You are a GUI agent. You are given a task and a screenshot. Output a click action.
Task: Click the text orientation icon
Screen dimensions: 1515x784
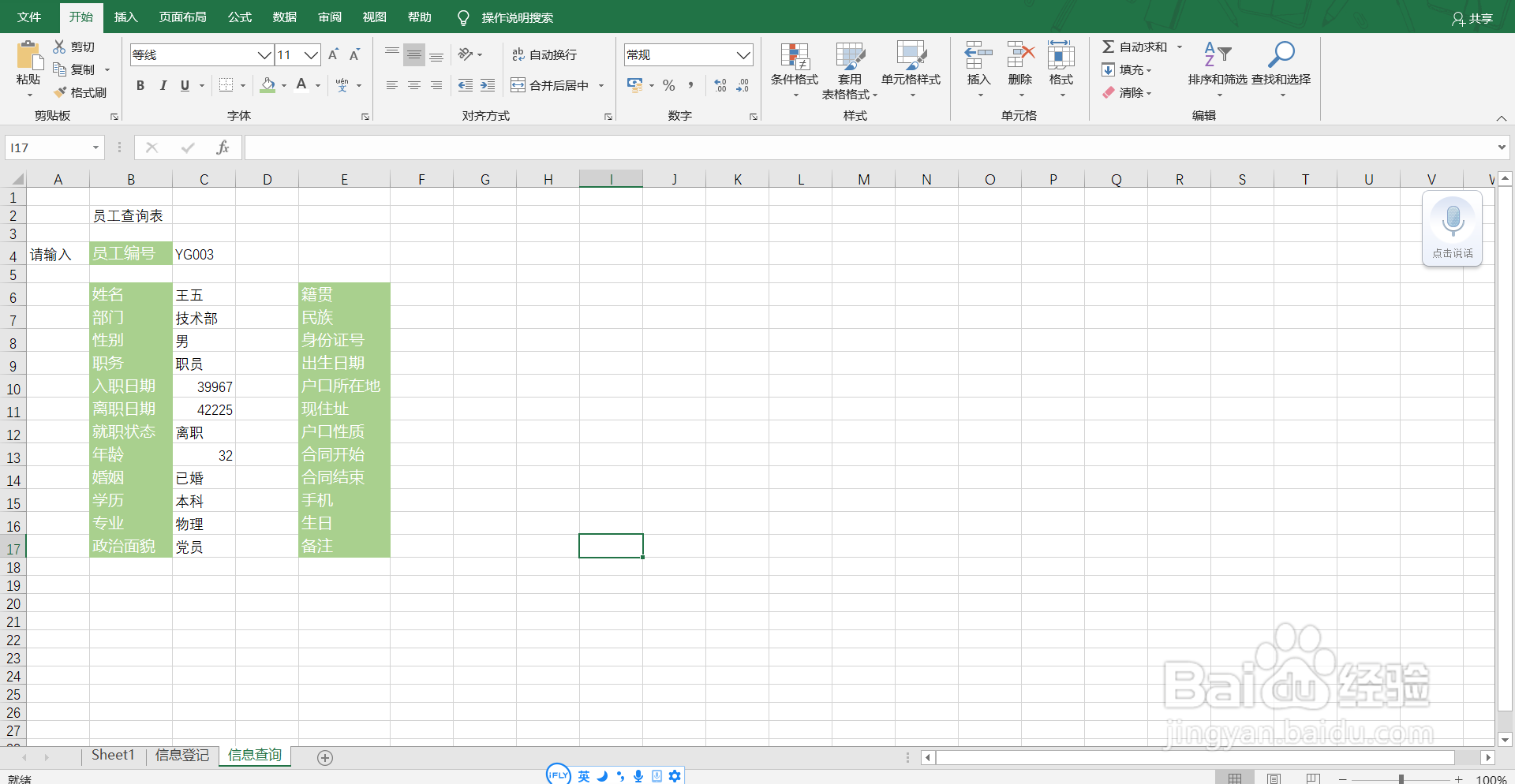[x=466, y=54]
